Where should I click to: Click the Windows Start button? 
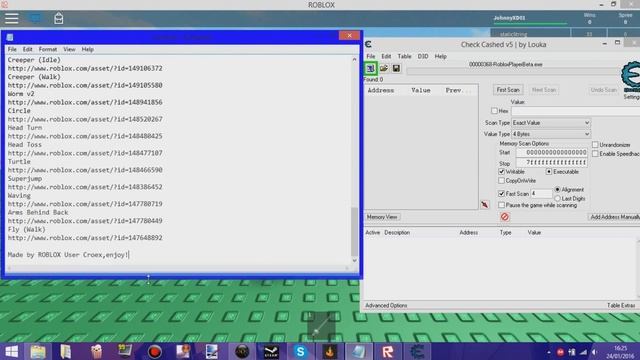tap(11, 351)
